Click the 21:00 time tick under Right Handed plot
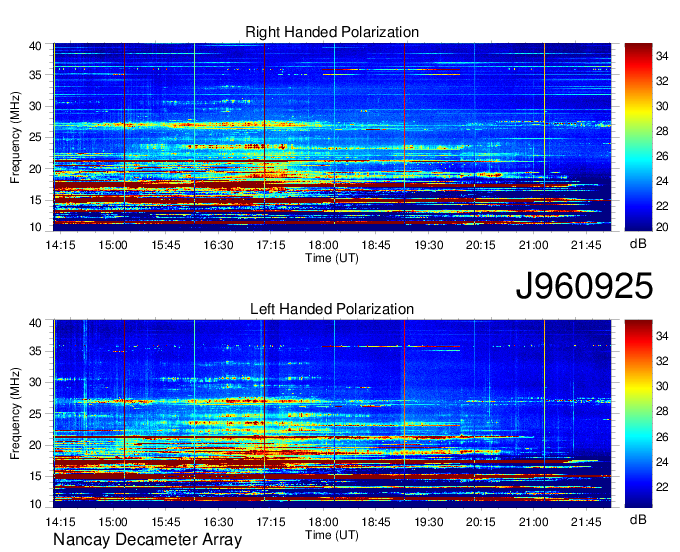The height and width of the screenshot is (552, 680). (x=533, y=245)
